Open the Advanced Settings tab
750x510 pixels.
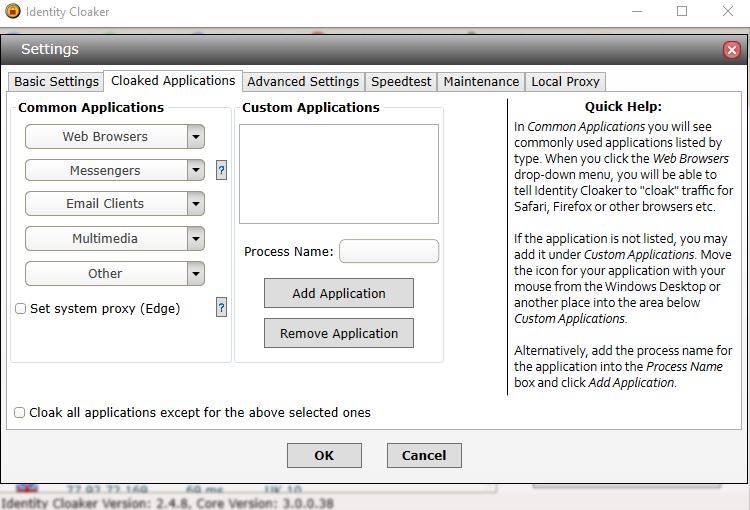pos(303,81)
